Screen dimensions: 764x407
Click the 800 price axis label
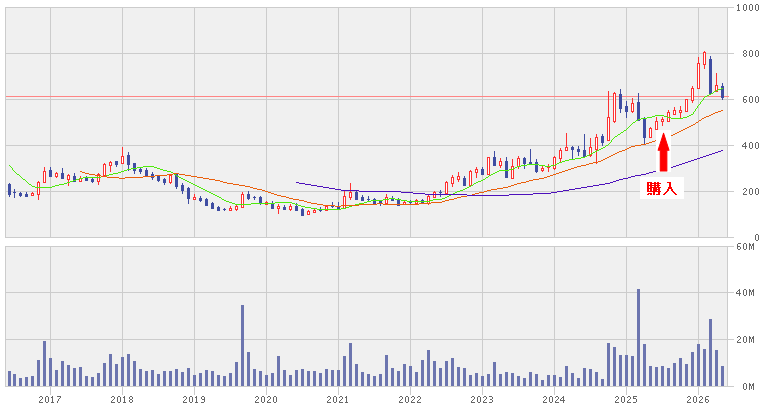[x=751, y=54]
